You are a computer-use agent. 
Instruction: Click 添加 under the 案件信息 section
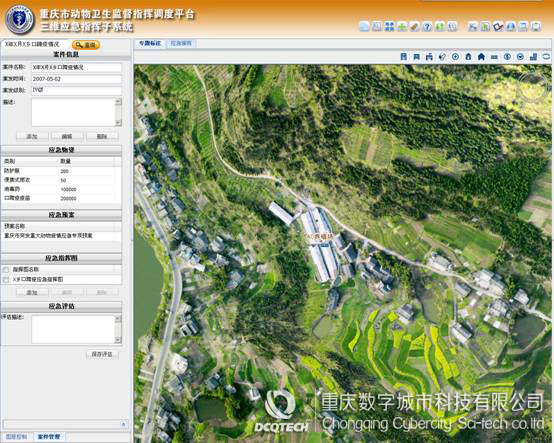[x=32, y=136]
